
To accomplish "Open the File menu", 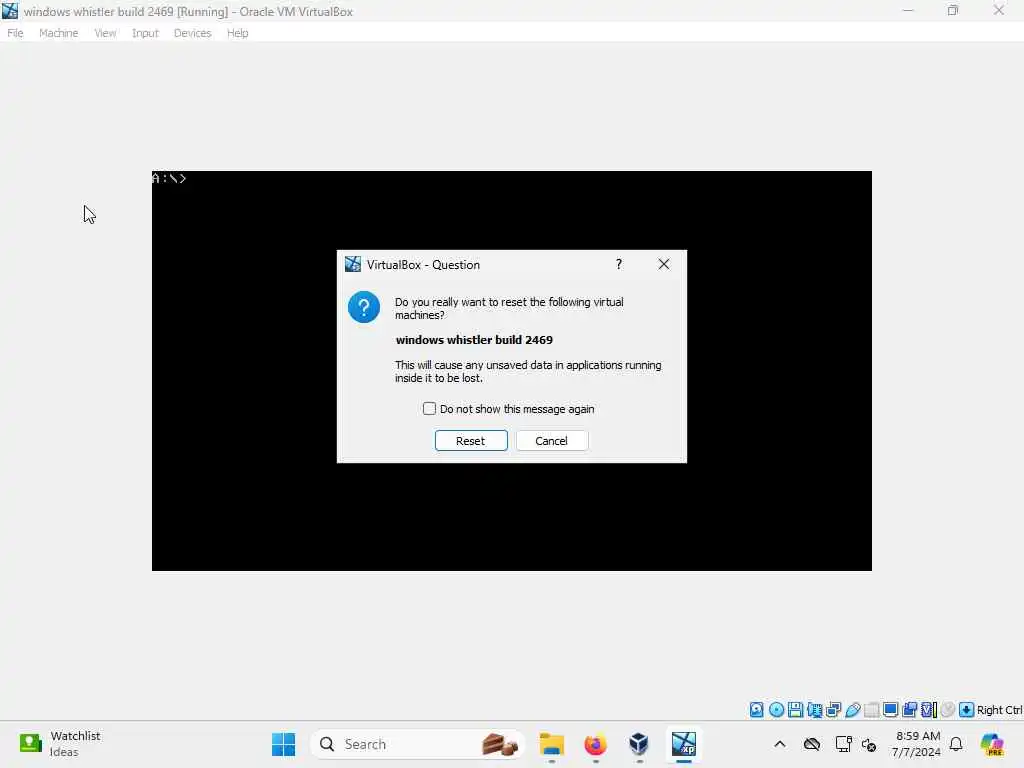I will pos(15,33).
